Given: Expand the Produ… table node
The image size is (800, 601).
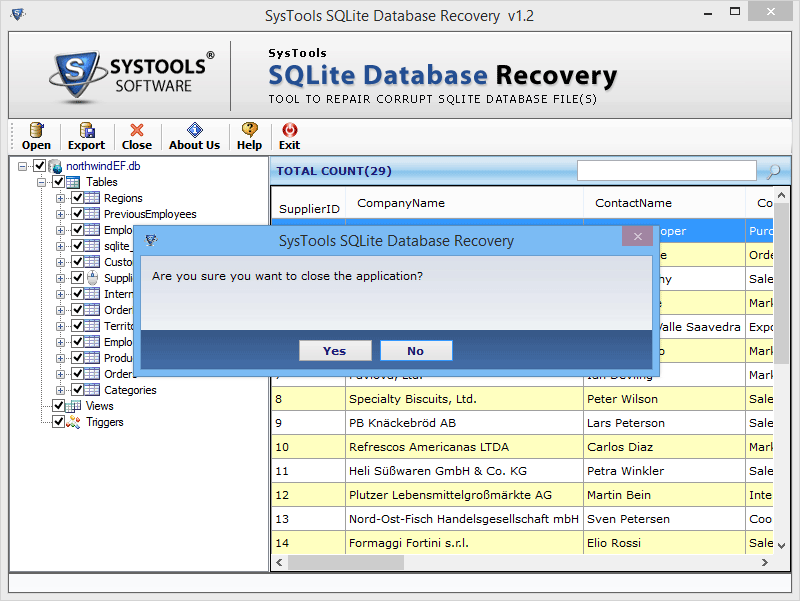Looking at the screenshot, I should (x=60, y=358).
